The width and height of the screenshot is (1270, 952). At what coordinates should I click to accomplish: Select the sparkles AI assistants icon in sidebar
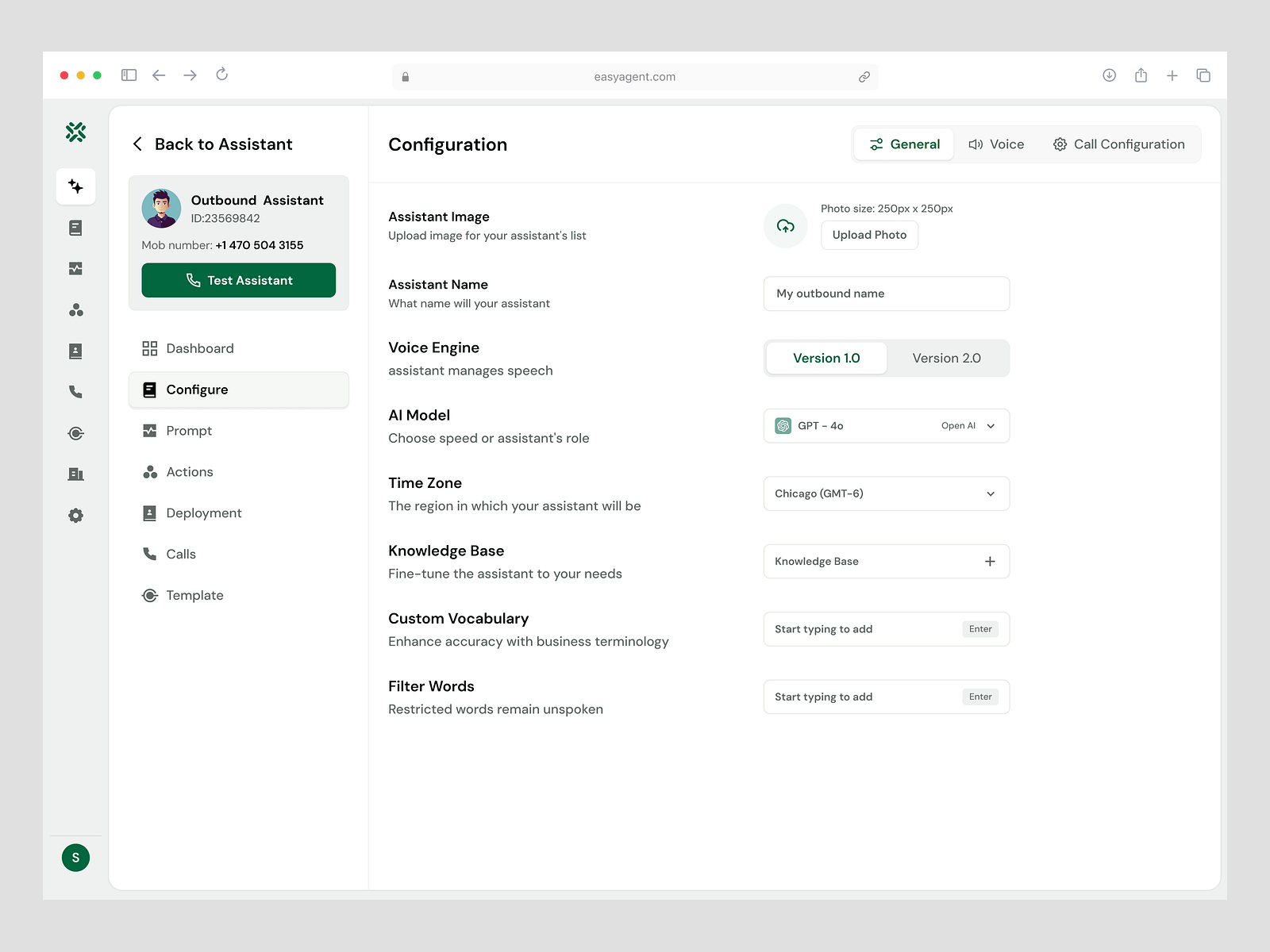pyautogui.click(x=75, y=186)
